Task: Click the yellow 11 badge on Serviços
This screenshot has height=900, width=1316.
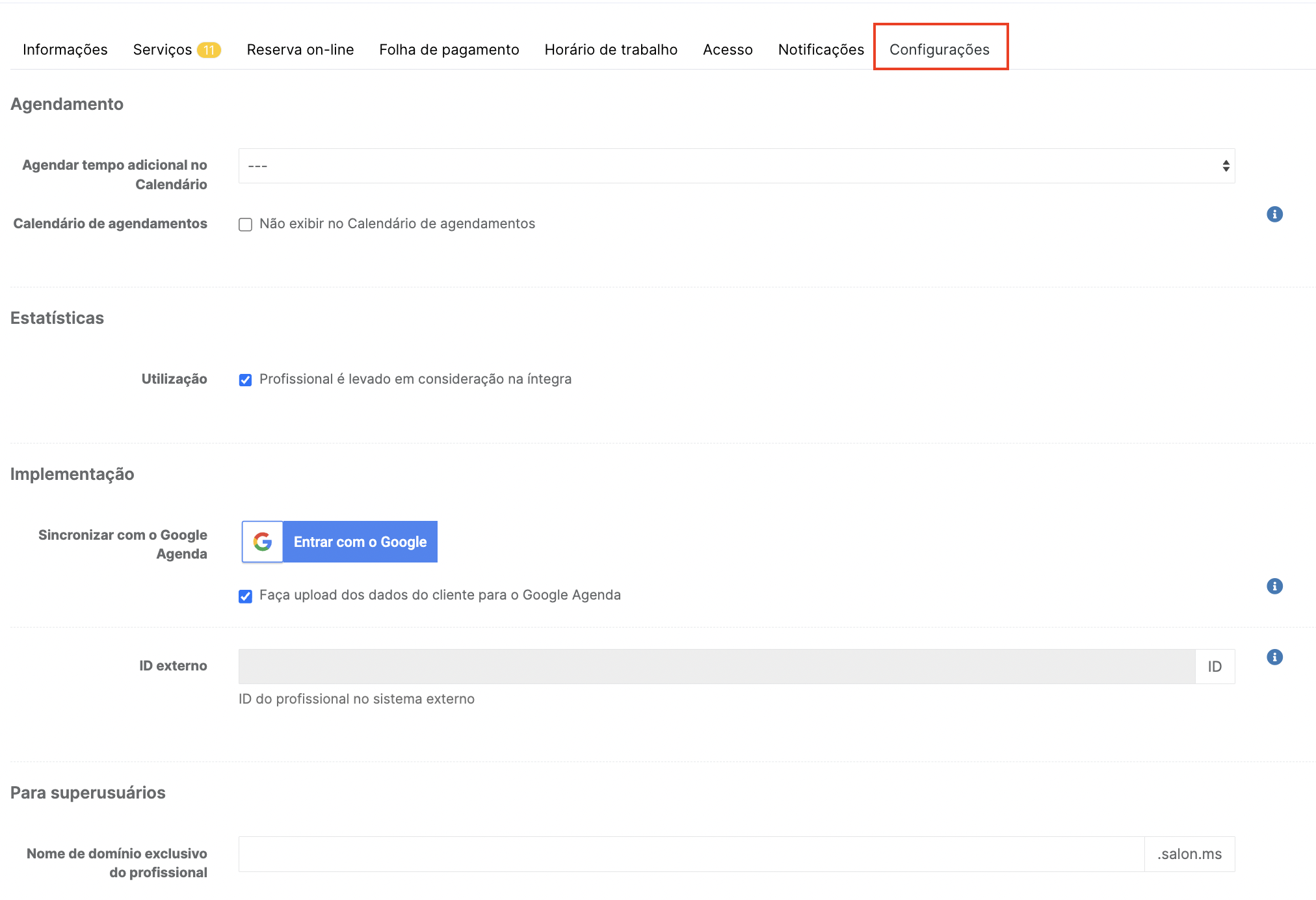Action: [x=209, y=50]
